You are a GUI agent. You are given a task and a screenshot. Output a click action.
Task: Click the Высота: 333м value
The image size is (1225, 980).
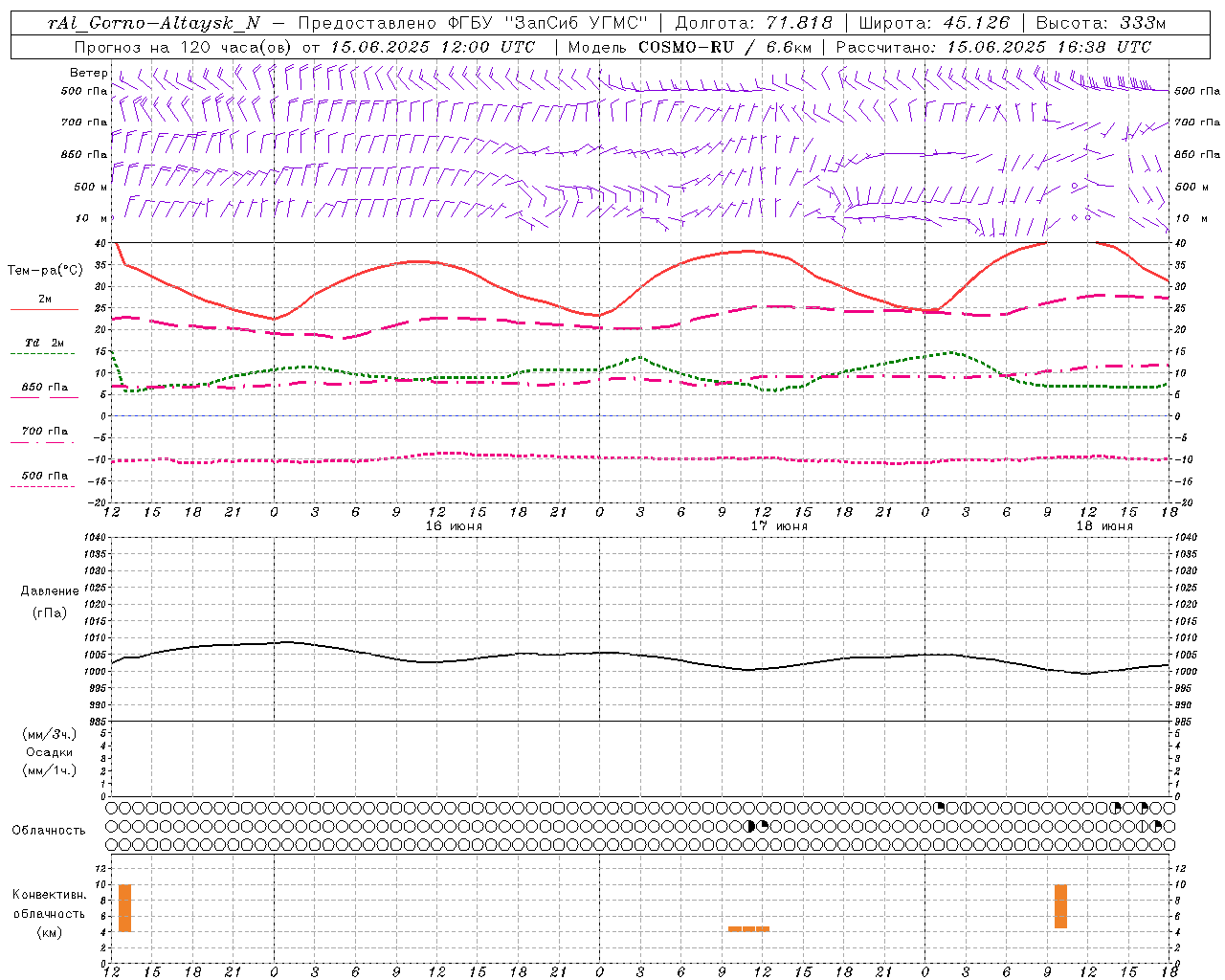point(1102,23)
